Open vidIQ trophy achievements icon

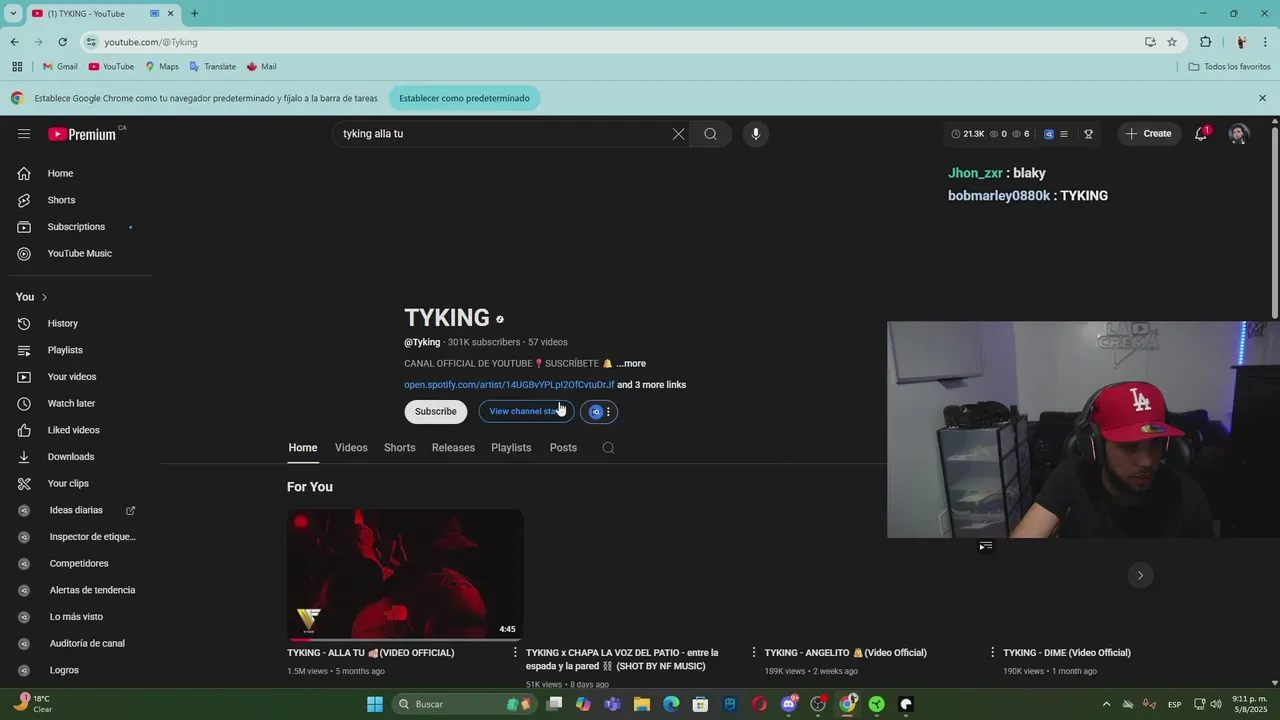point(1088,134)
